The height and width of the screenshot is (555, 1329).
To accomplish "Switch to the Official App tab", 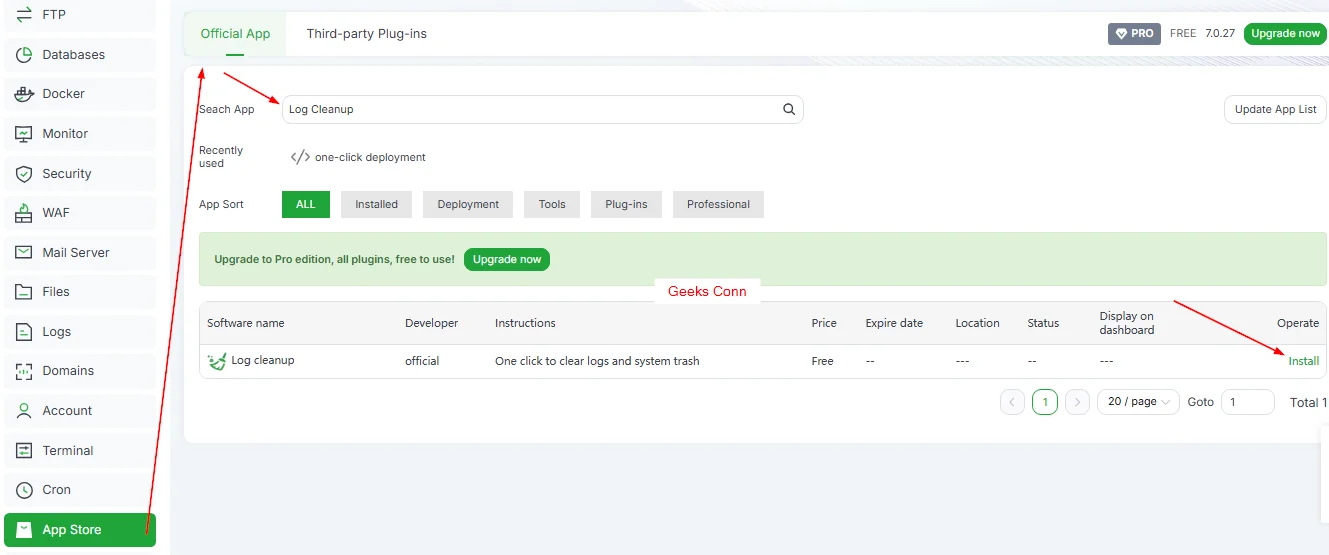I will [235, 34].
